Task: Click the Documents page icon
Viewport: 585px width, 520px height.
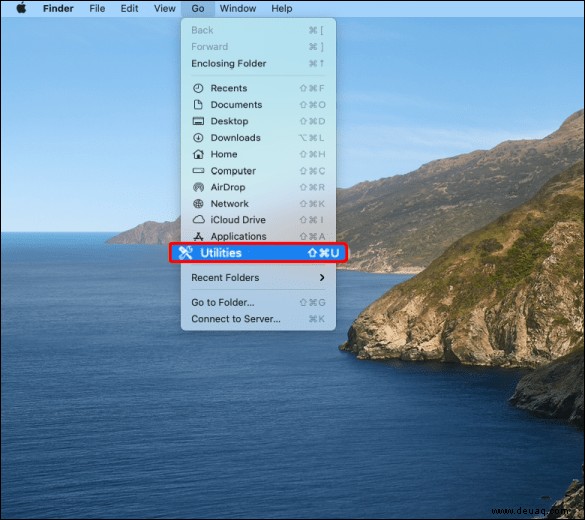Action: point(198,105)
